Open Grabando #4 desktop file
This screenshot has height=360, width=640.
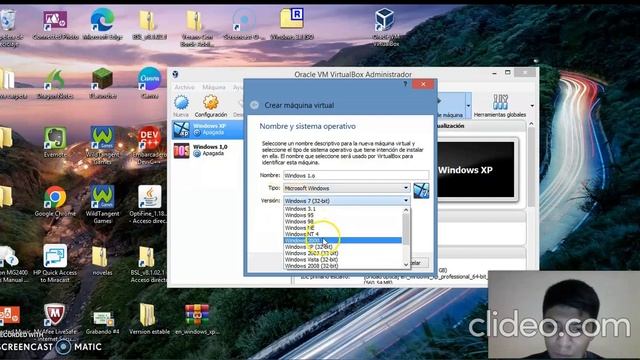click(102, 320)
